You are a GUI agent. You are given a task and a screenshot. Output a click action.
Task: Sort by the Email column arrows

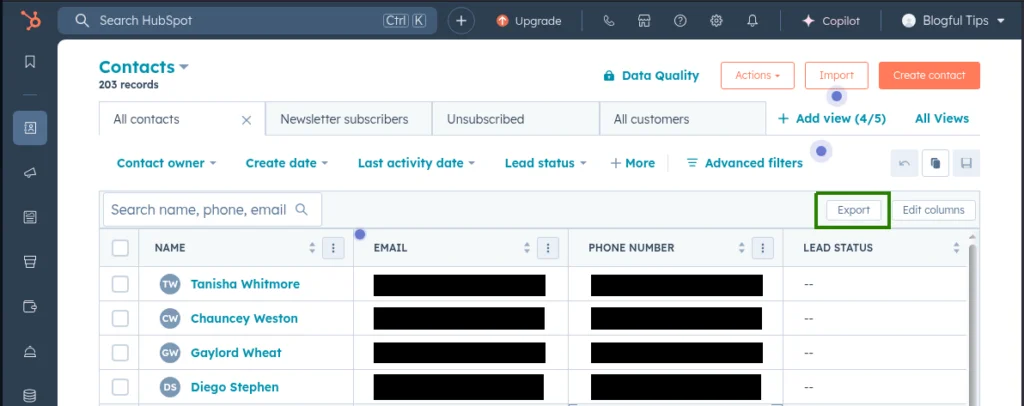[527, 248]
